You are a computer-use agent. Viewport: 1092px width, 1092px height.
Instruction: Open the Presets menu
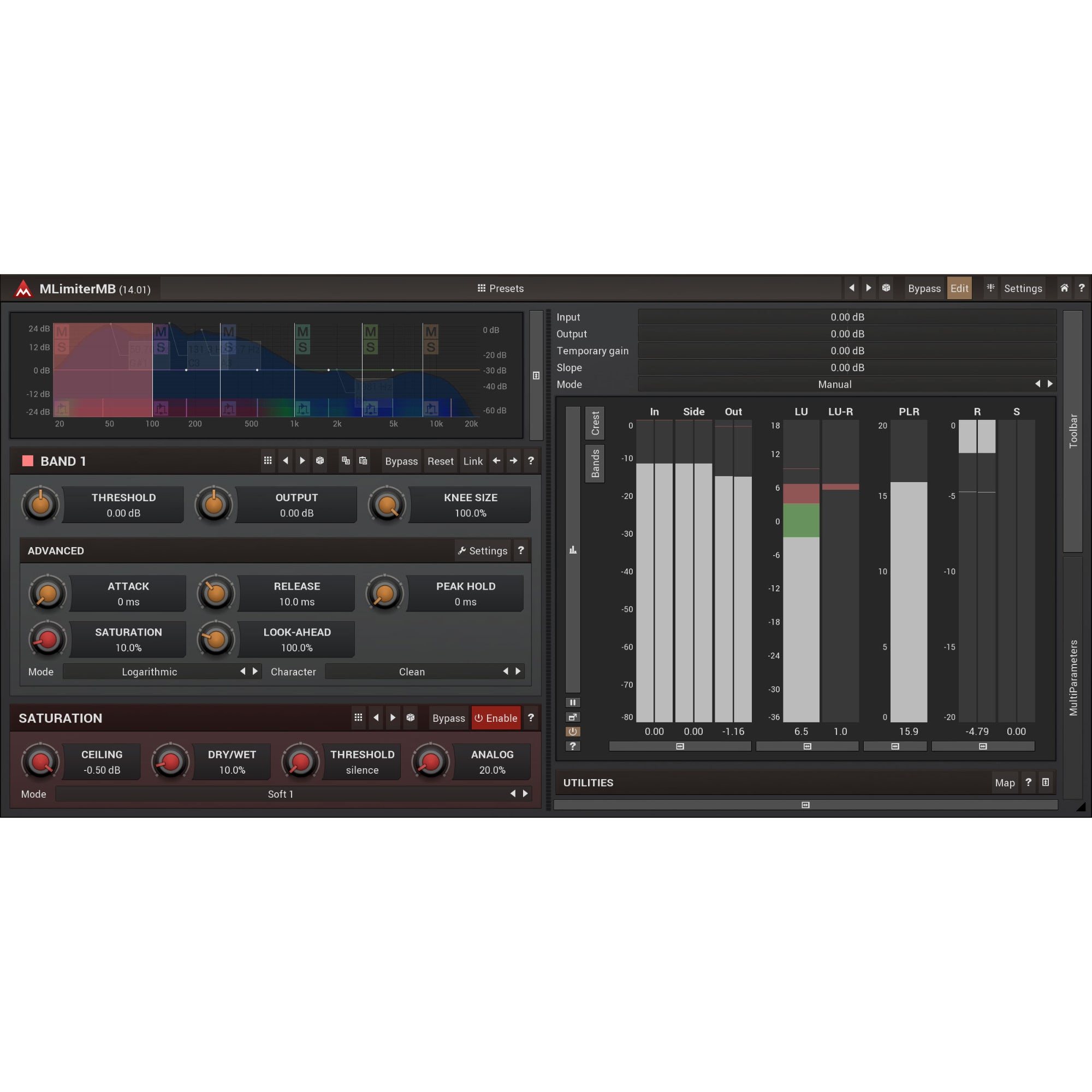coord(500,288)
